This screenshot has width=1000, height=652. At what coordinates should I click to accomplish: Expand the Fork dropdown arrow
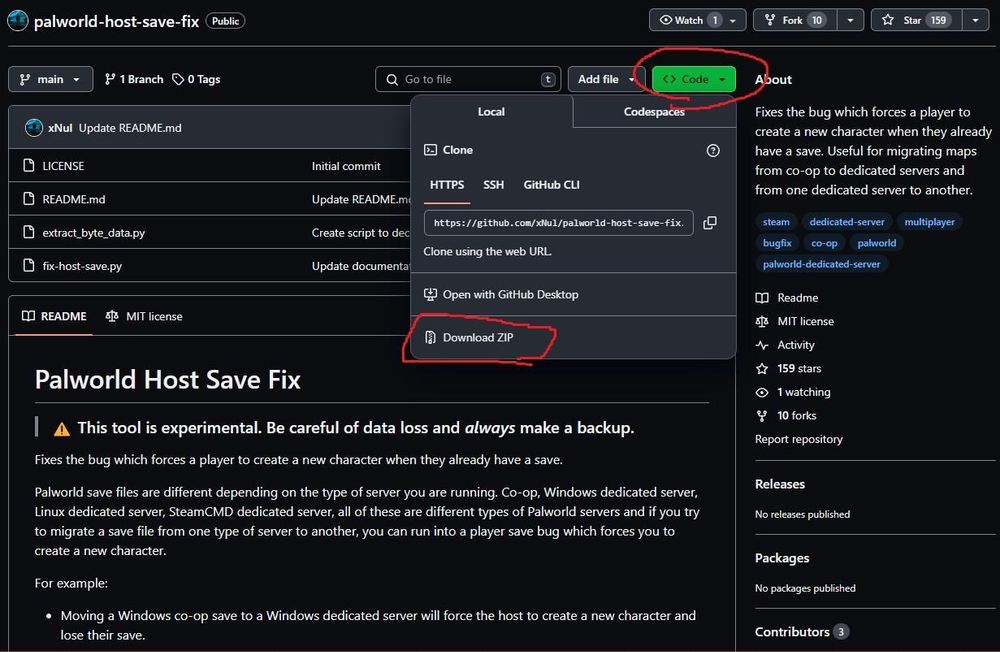point(849,20)
